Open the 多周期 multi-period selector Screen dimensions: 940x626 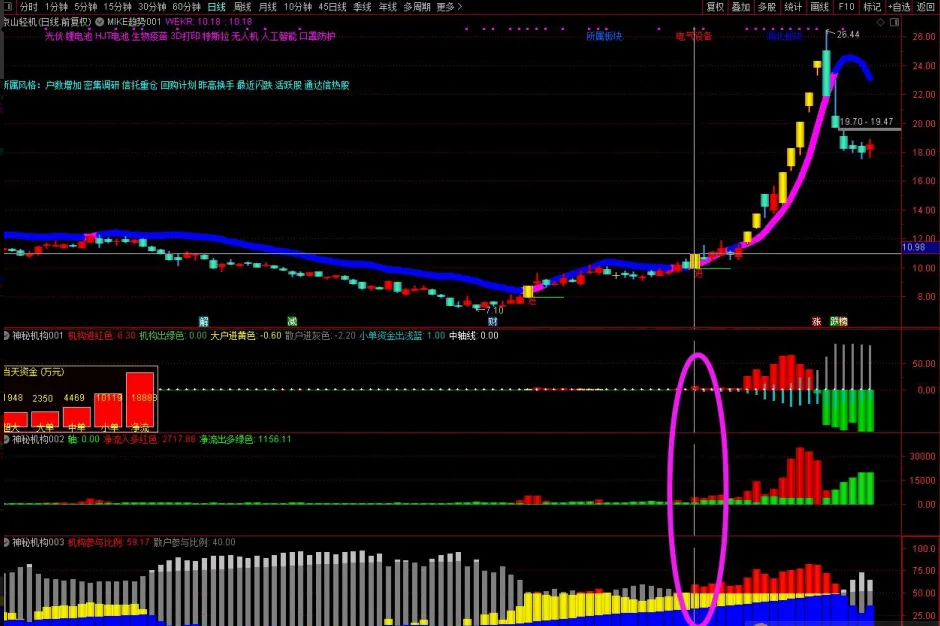pyautogui.click(x=417, y=7)
